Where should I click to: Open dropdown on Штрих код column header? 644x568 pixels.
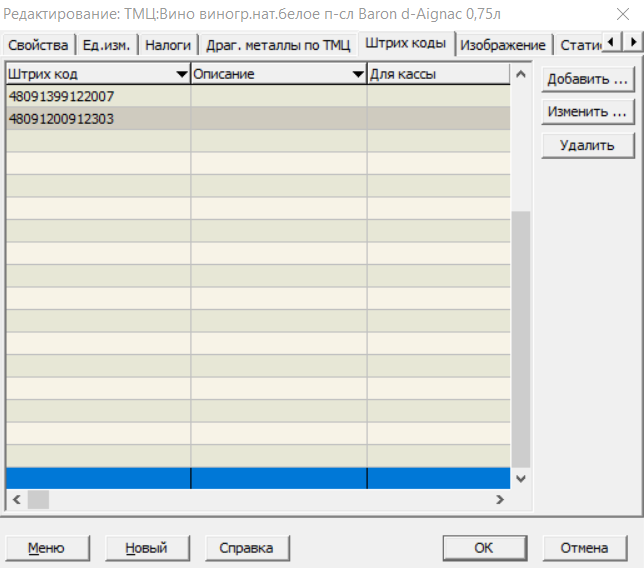[x=181, y=75]
